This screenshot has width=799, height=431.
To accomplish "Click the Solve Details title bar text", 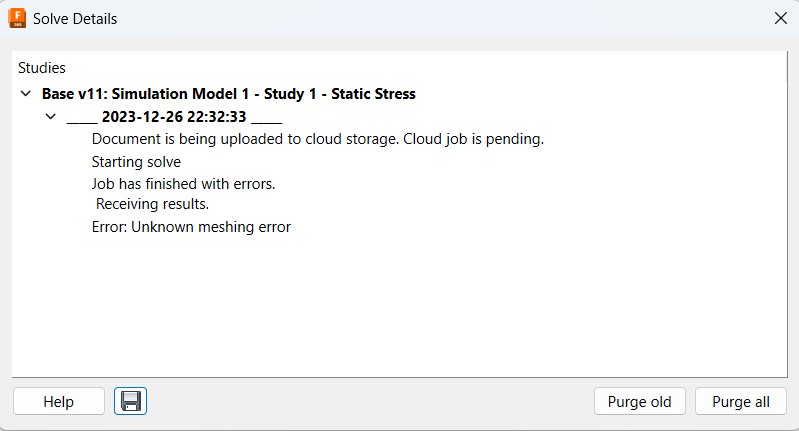I will coord(75,18).
